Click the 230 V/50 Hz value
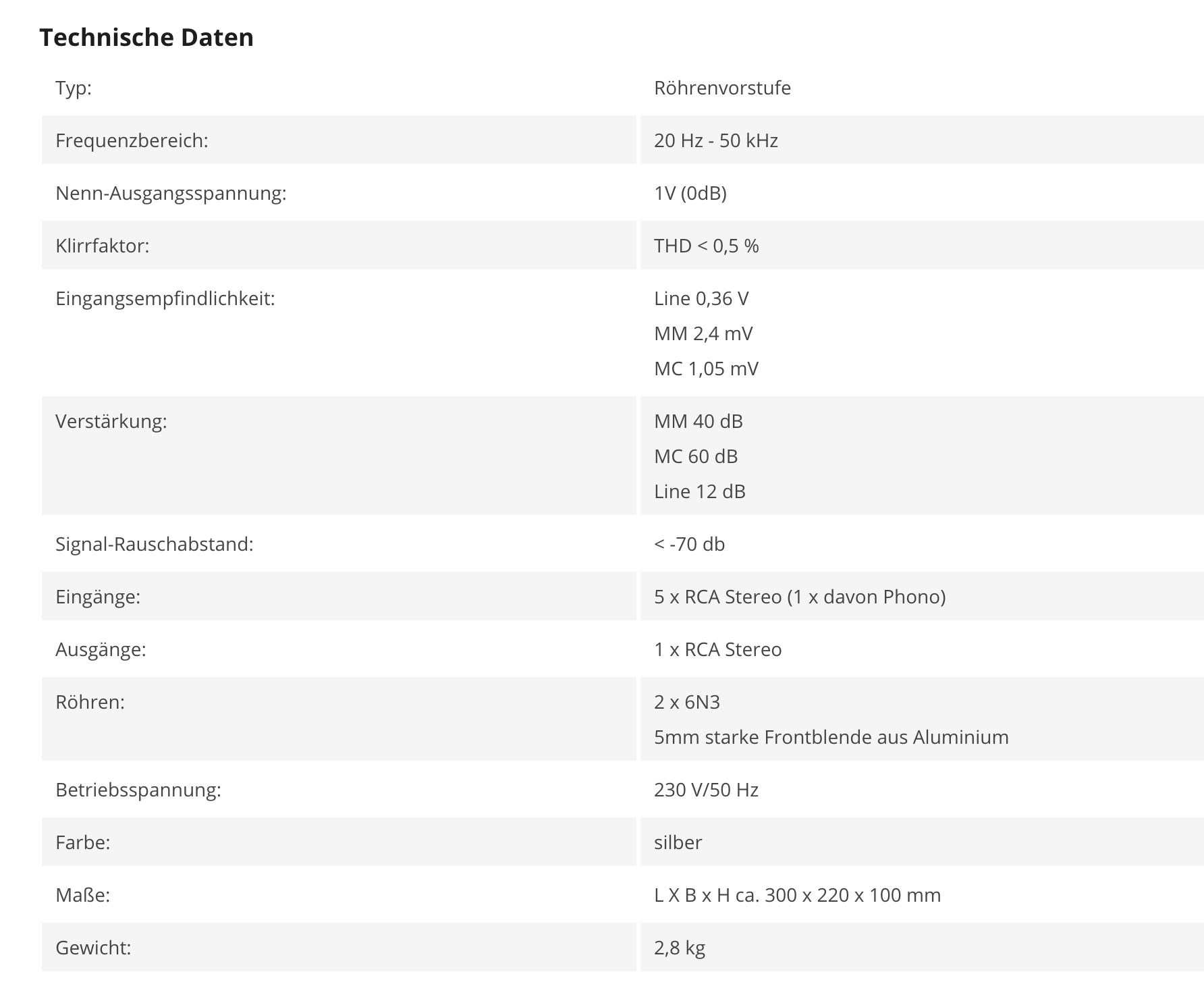 pyautogui.click(x=706, y=790)
